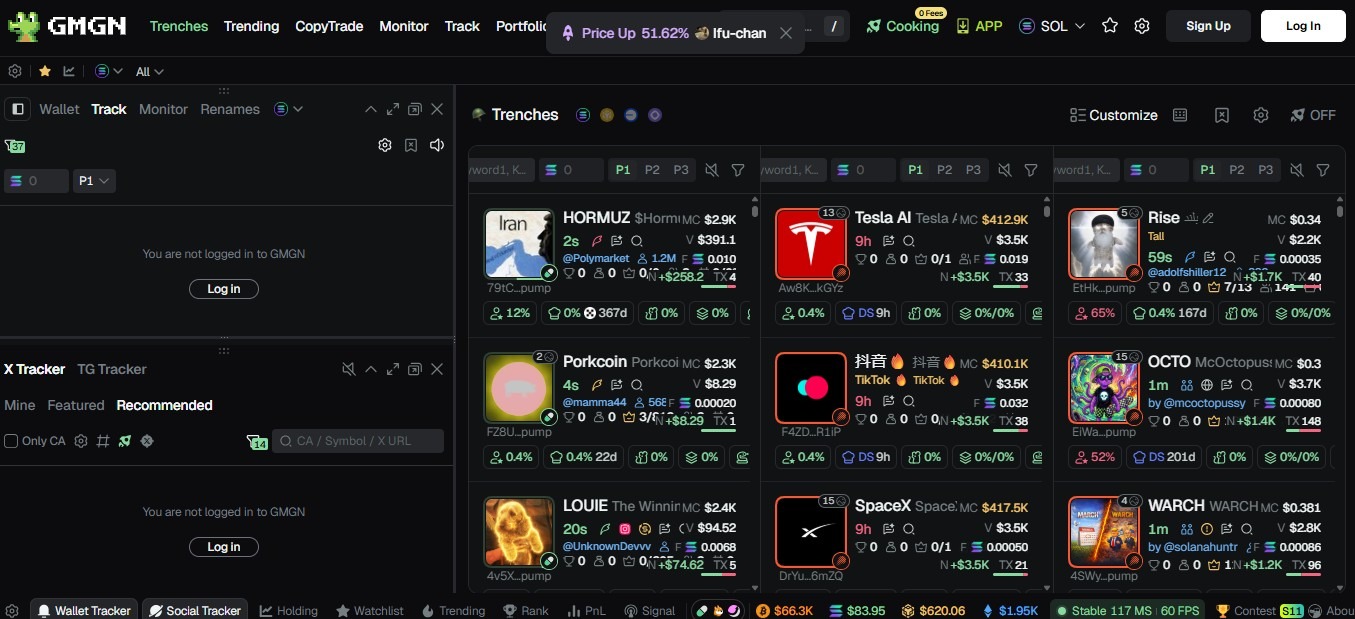This screenshot has width=1355, height=619.
Task: Open the filter funnel in first Trenches column
Action: [x=738, y=170]
